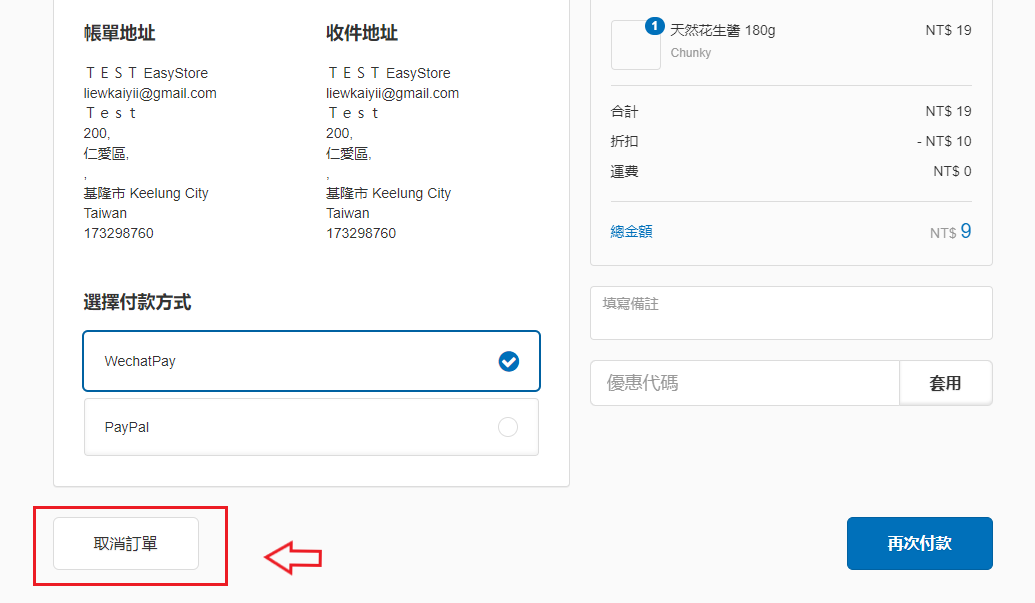Click the total price NT$ 9
1035x603 pixels.
pos(950,232)
